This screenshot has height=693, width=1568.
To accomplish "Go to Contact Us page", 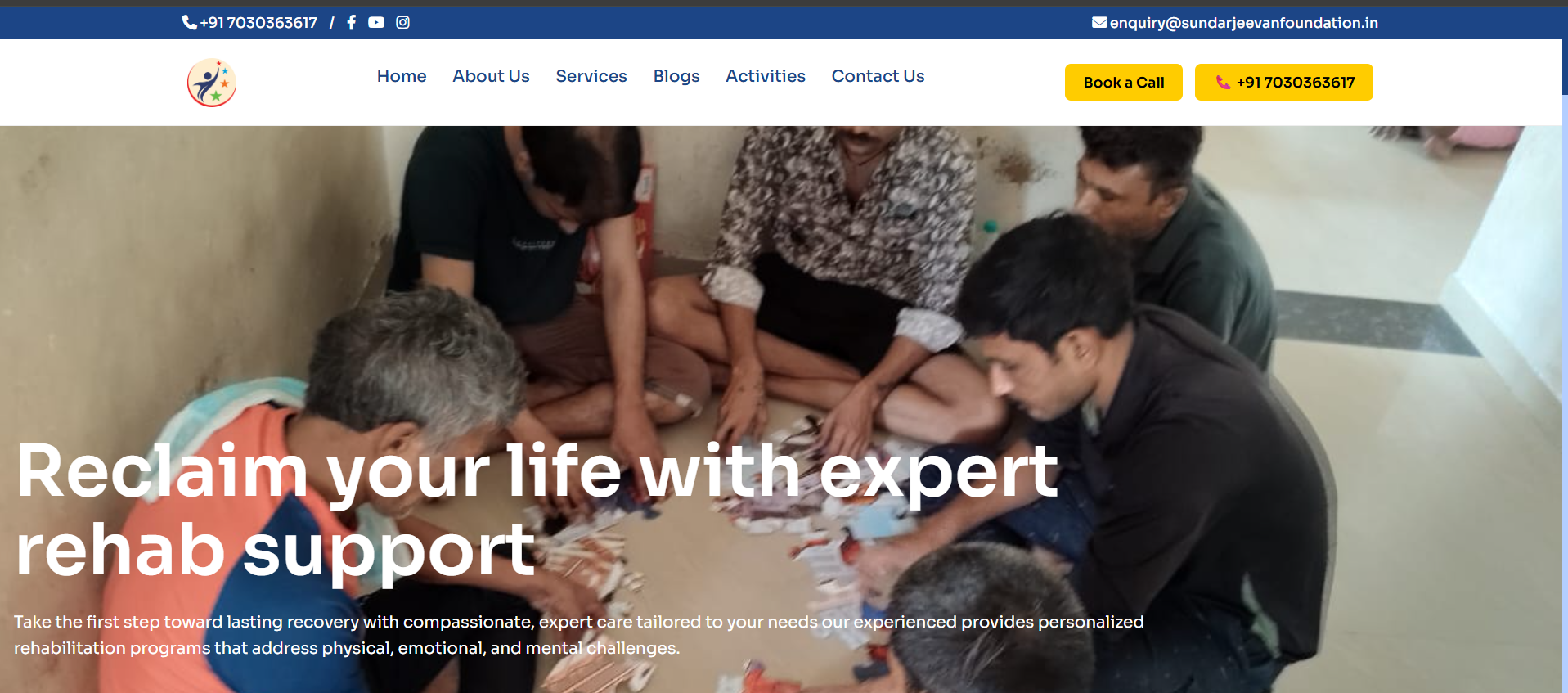I will tap(878, 76).
